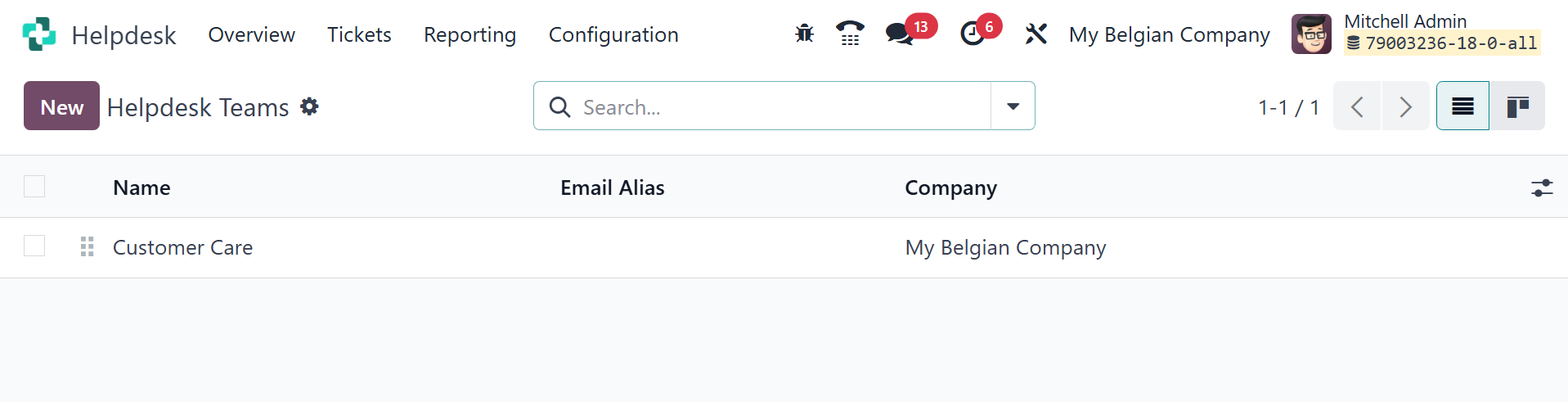Image resolution: width=1568 pixels, height=402 pixels.
Task: Switch to List view
Action: point(1462,106)
